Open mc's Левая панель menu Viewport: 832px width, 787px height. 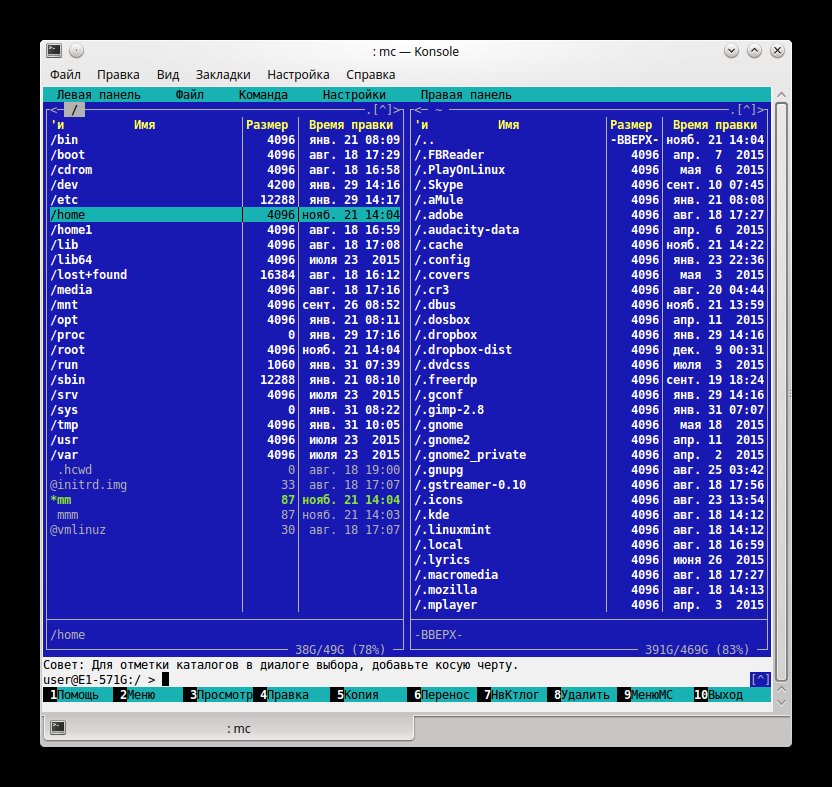click(98, 95)
